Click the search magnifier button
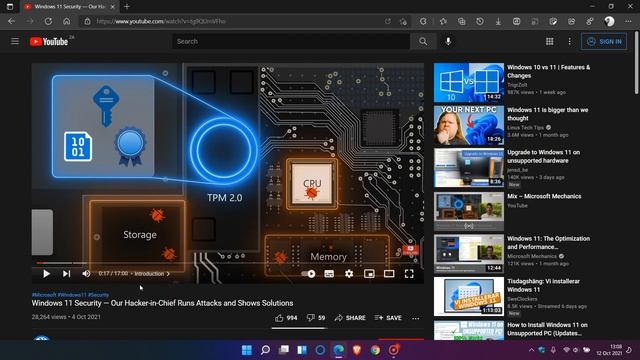The width and height of the screenshot is (640, 360). click(423, 41)
